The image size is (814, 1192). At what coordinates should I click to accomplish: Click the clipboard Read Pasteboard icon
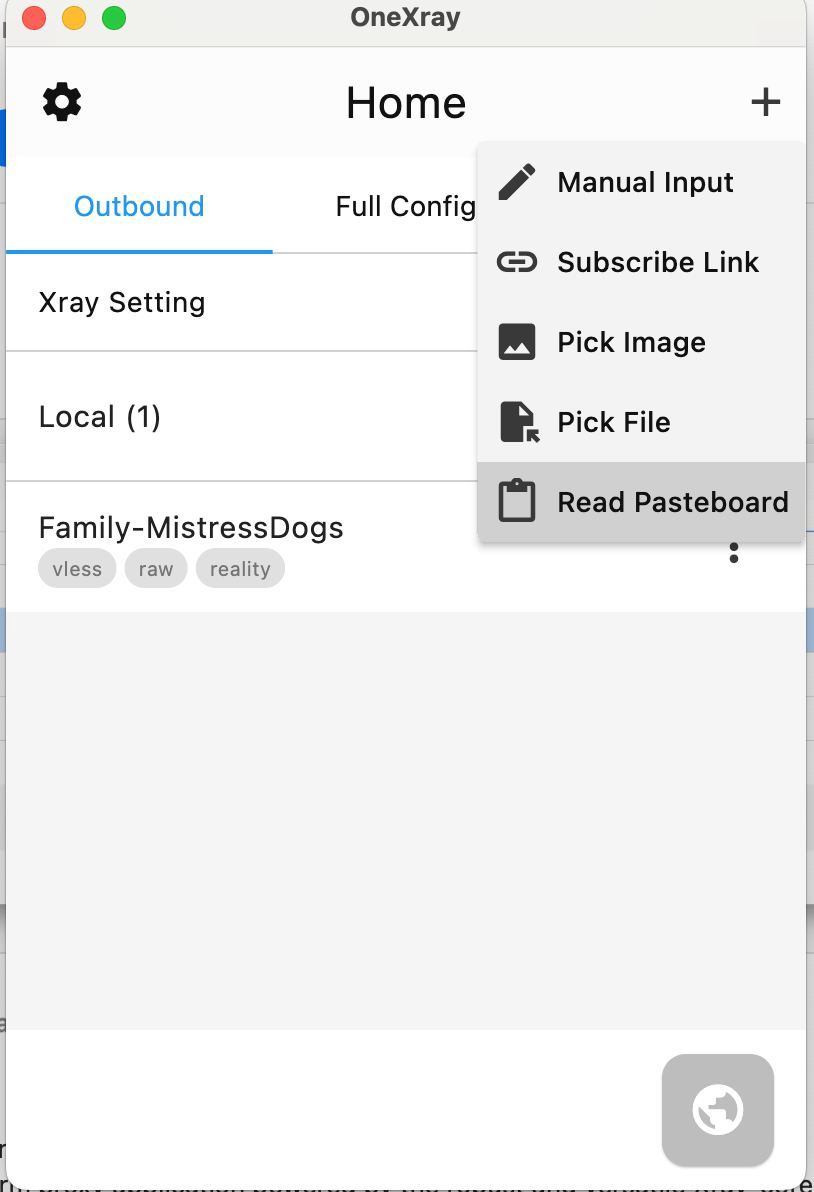point(517,501)
